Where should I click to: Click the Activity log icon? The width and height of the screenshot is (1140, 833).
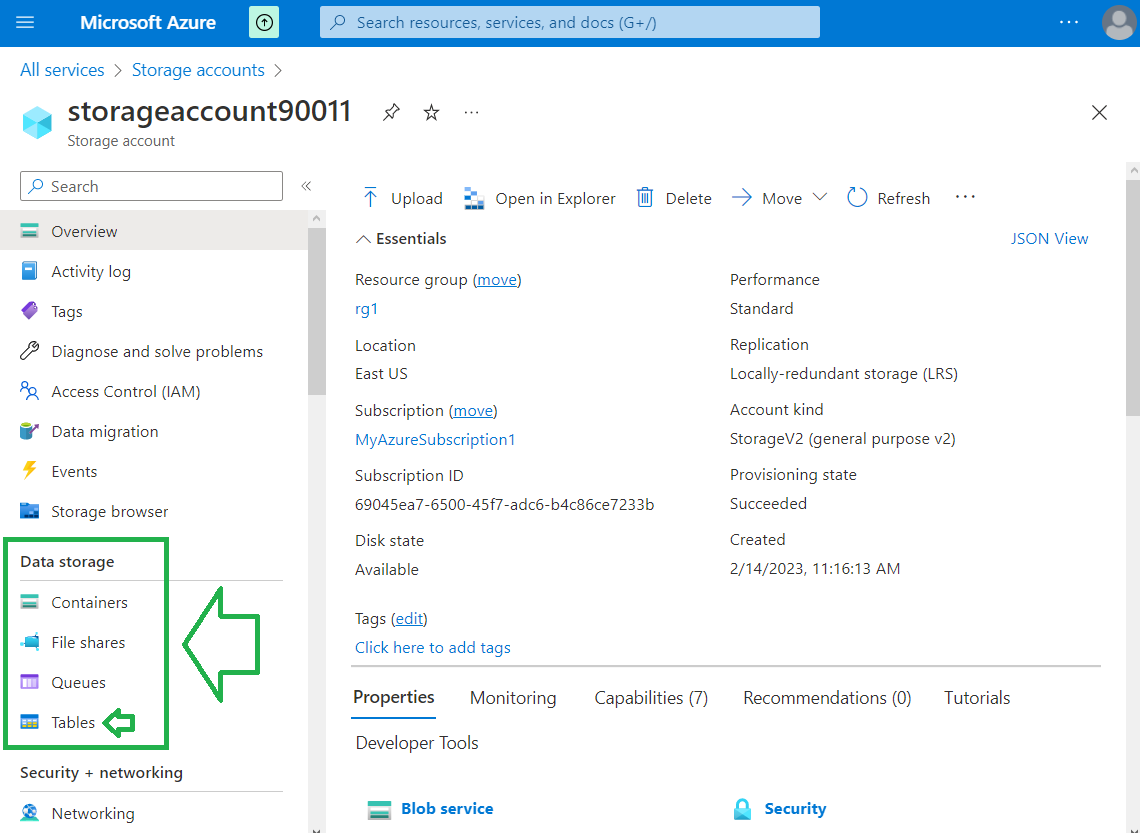30,271
